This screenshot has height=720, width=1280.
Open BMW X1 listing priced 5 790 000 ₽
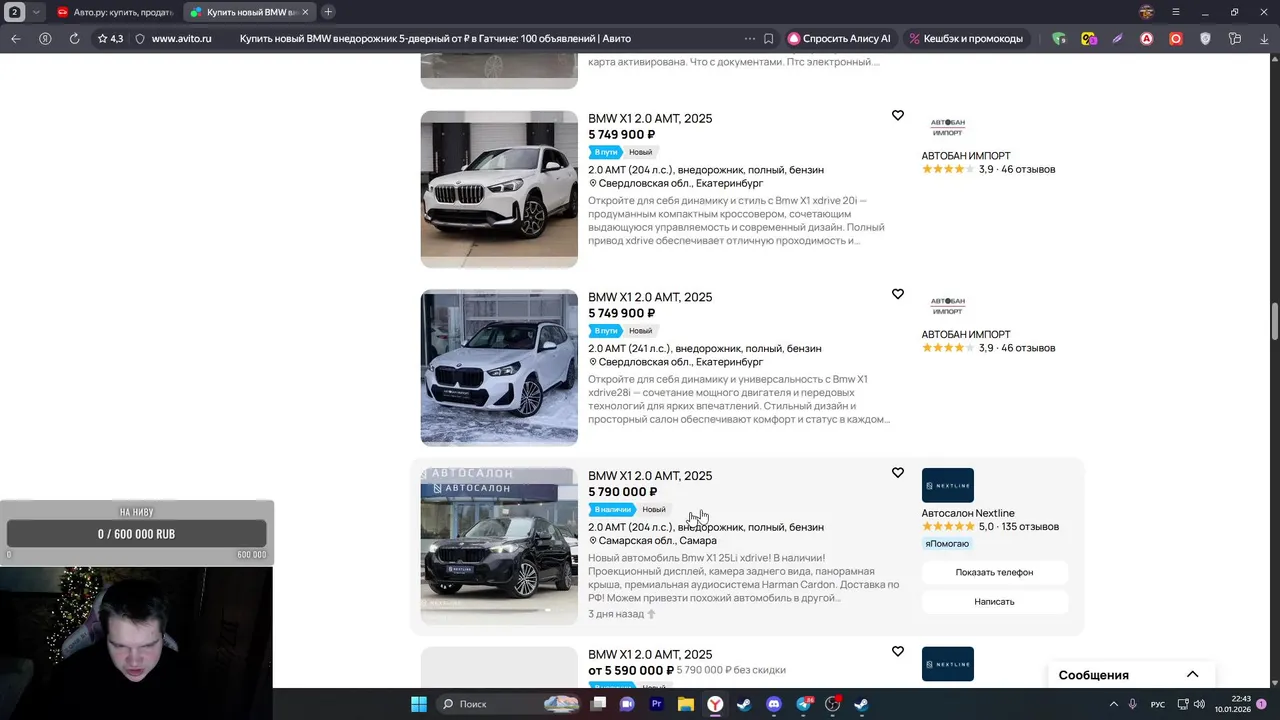(650, 476)
